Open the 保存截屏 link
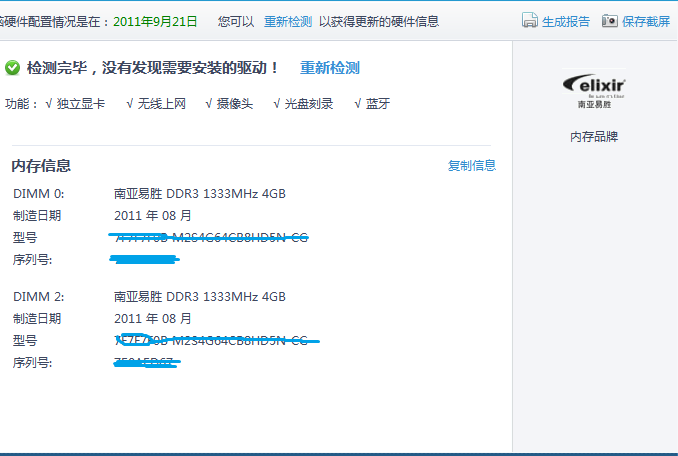 646,22
